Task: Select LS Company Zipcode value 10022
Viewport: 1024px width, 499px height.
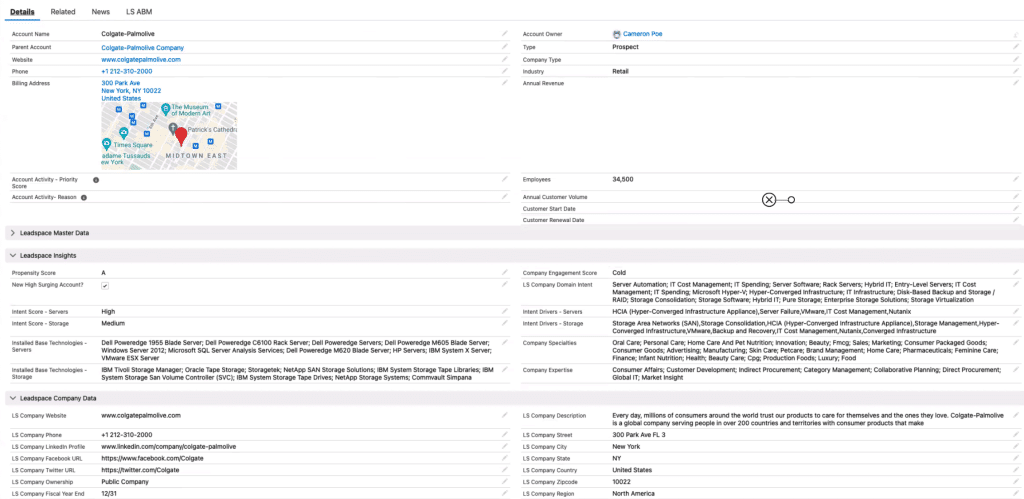Action: coord(621,482)
